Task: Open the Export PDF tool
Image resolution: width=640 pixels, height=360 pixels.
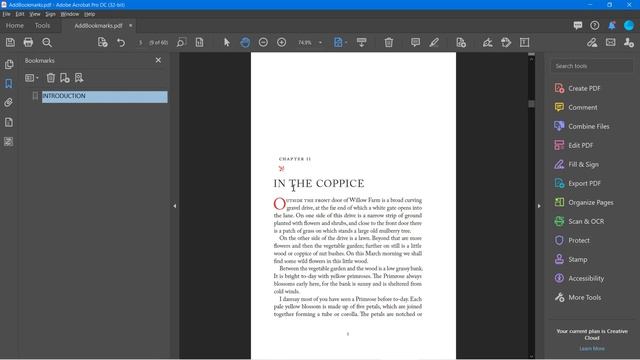Action: pyautogui.click(x=584, y=183)
